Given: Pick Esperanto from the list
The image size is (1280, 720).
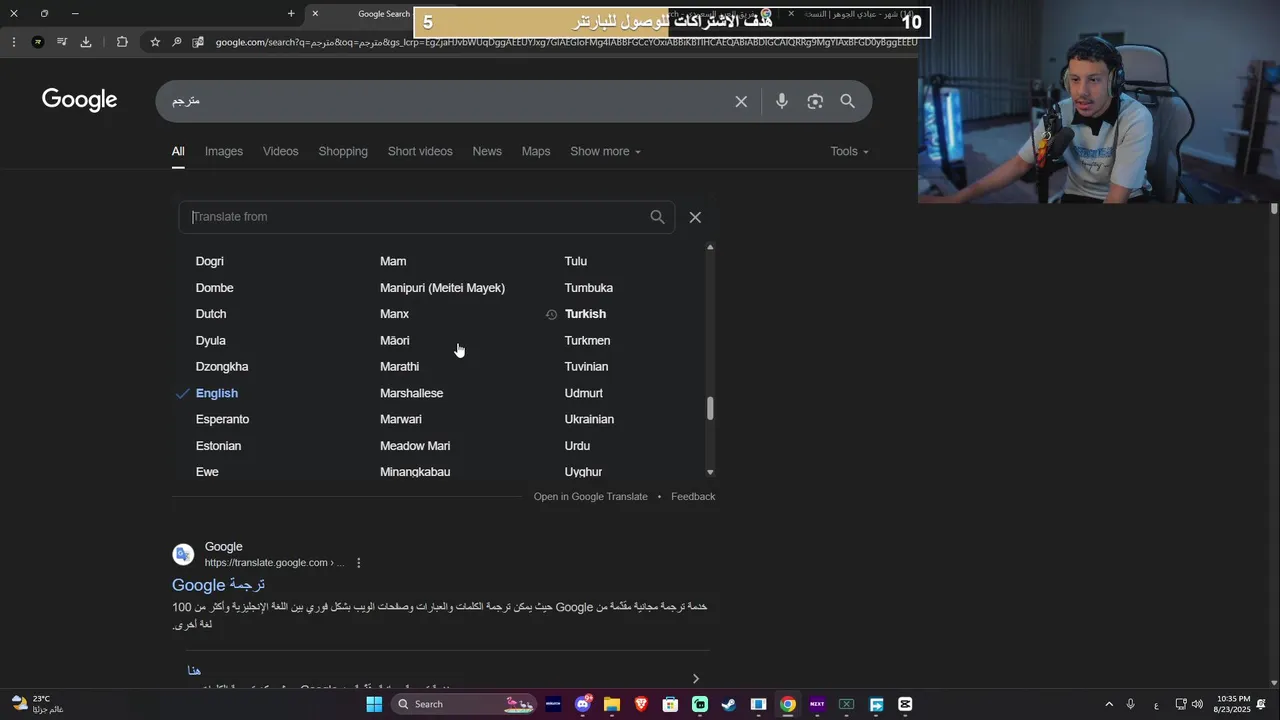Looking at the screenshot, I should point(222,420).
